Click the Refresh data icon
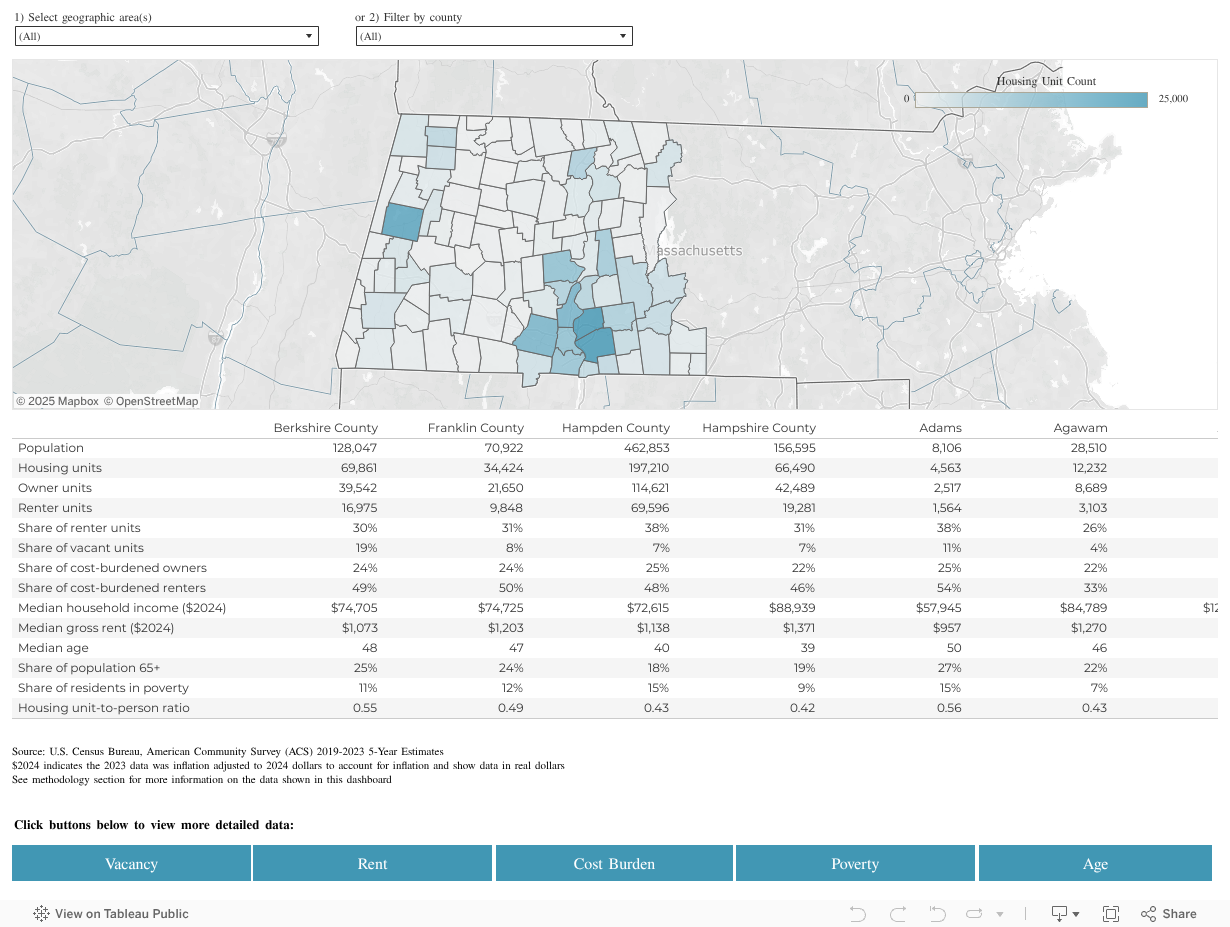Image resolution: width=1230 pixels, height=927 pixels. coord(975,913)
